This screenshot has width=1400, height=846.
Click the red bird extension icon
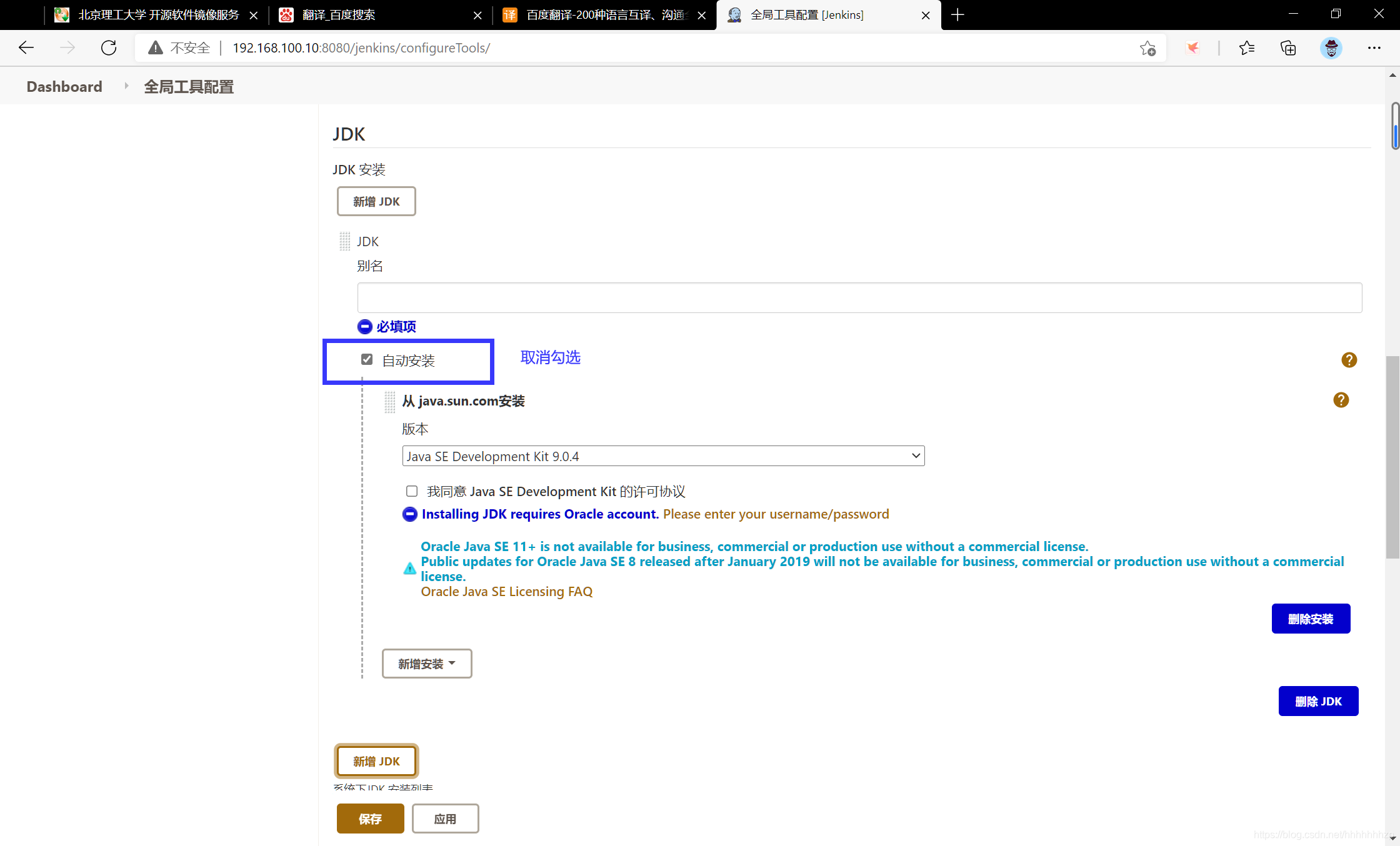1193,48
